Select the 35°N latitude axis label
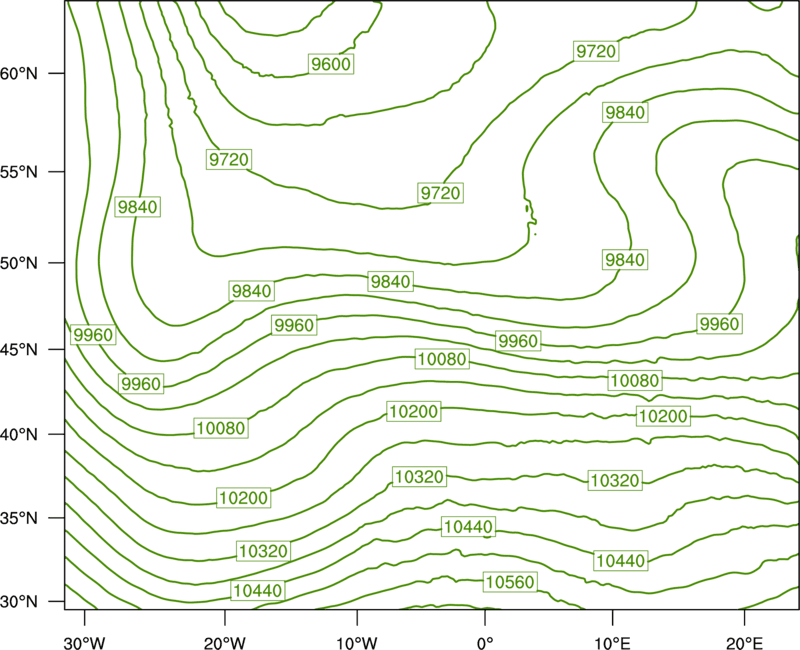The height and width of the screenshot is (650, 800). click(x=19, y=518)
